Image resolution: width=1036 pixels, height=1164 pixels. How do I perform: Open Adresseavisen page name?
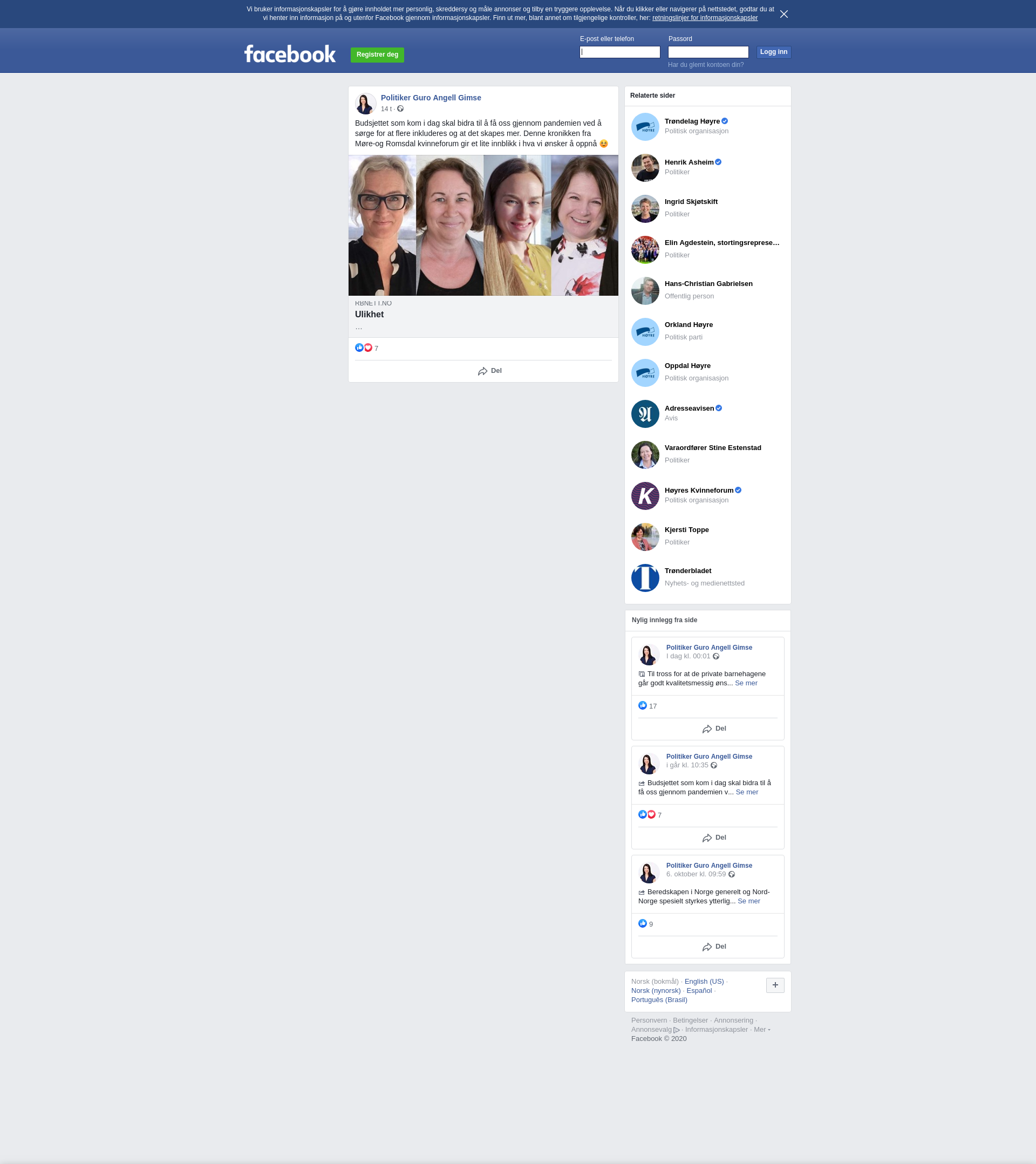pos(689,409)
